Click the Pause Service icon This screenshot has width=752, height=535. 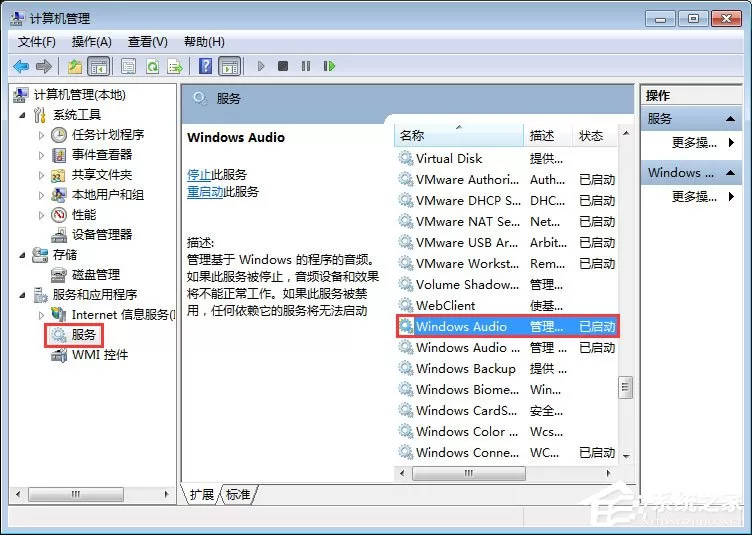pyautogui.click(x=306, y=66)
